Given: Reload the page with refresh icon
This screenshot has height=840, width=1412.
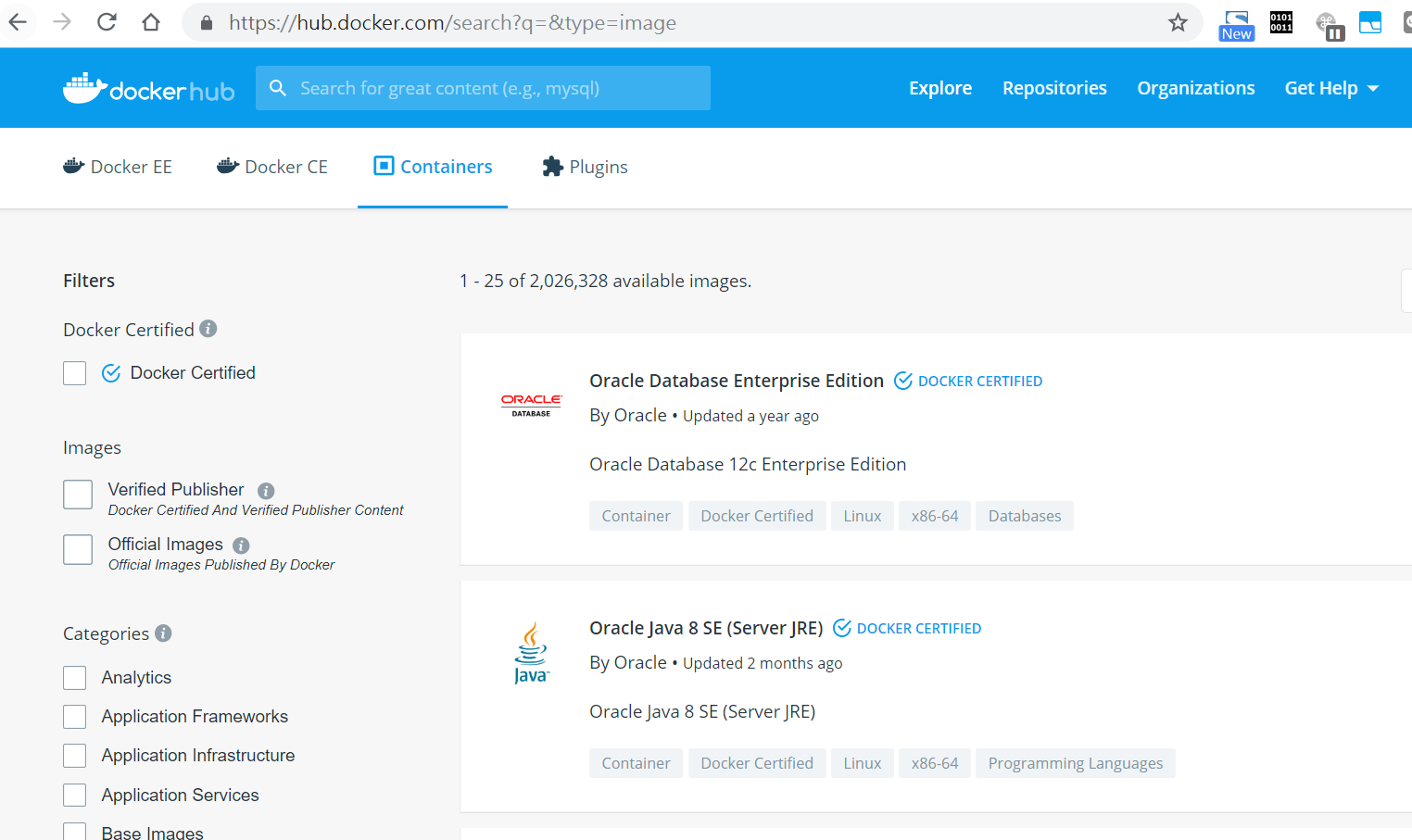Looking at the screenshot, I should [x=107, y=22].
